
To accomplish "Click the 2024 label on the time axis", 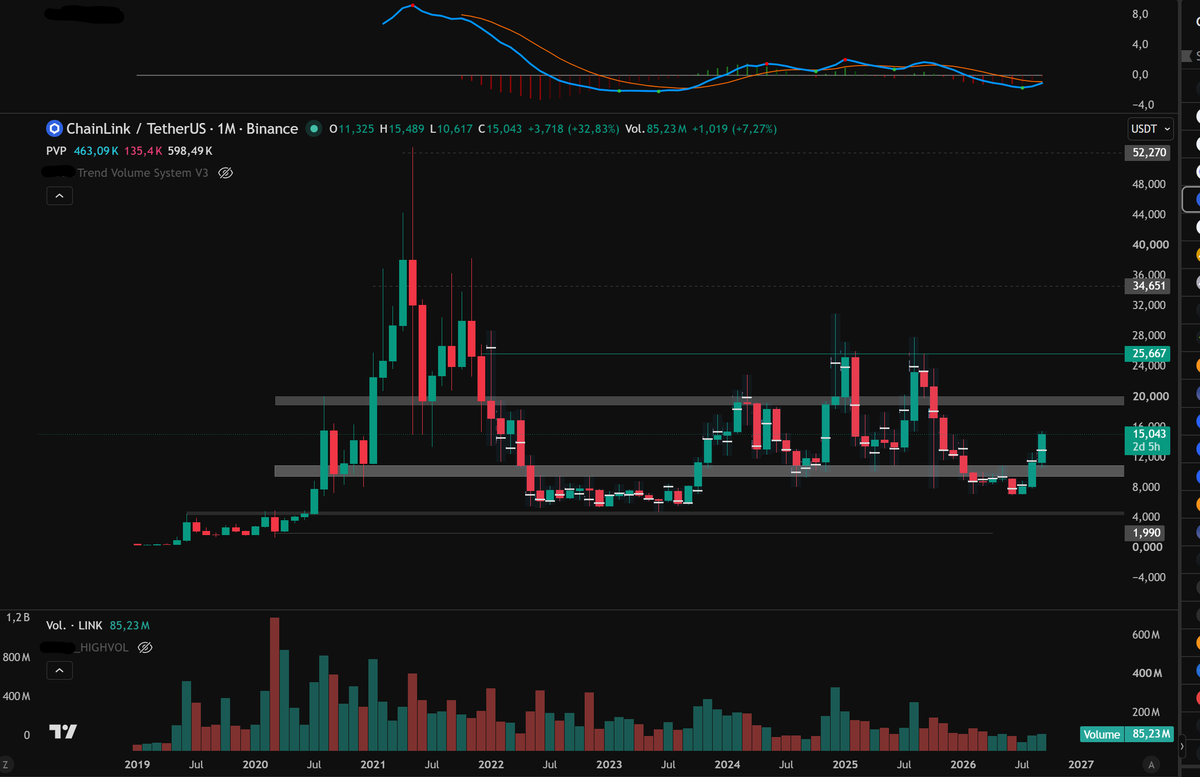I will pyautogui.click(x=727, y=764).
